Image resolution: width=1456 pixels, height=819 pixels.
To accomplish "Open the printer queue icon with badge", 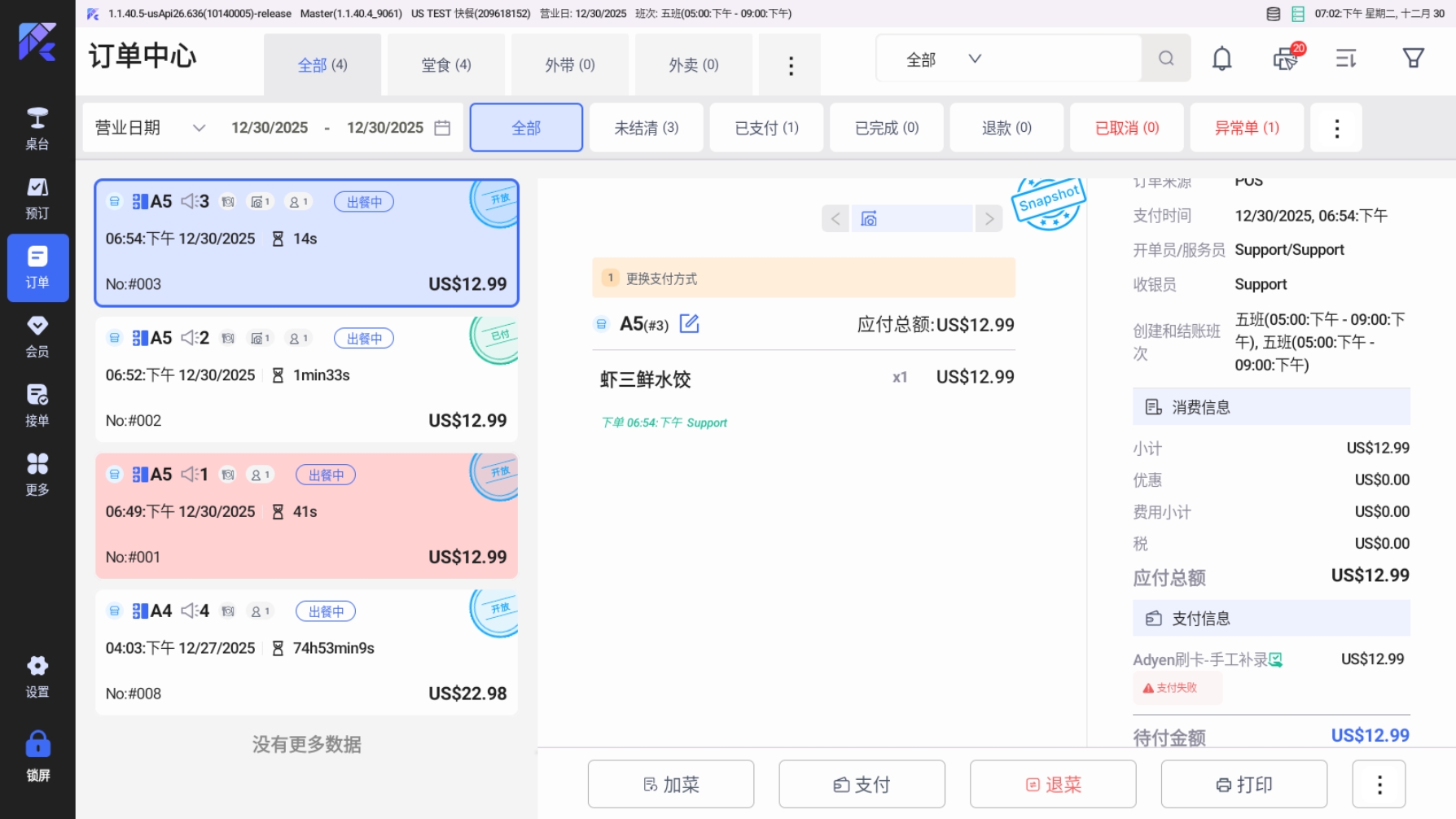I will [1287, 59].
